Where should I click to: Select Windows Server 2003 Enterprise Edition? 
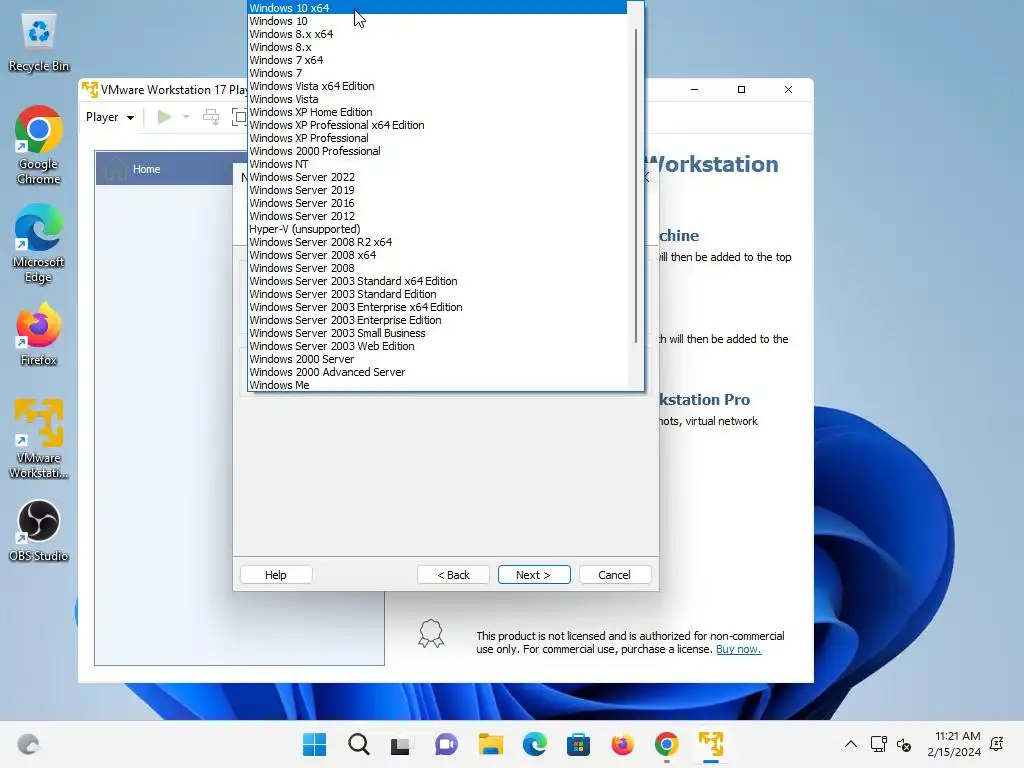click(437, 320)
